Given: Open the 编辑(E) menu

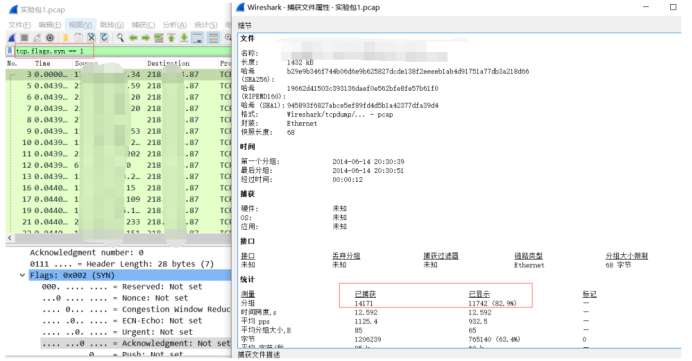Looking at the screenshot, I should coord(49,25).
